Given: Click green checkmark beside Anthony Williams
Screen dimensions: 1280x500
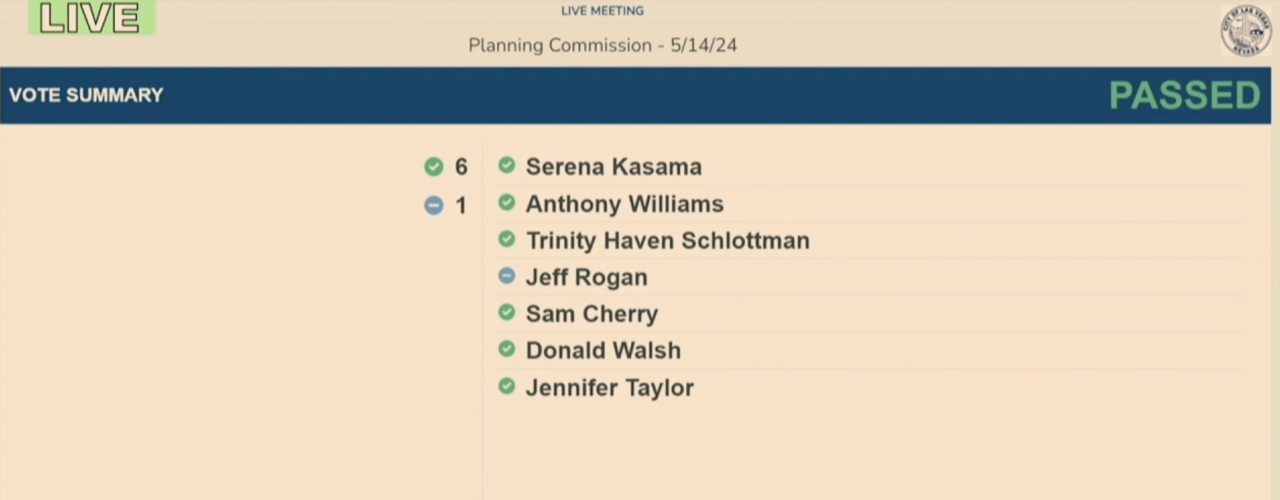Looking at the screenshot, I should pos(507,203).
